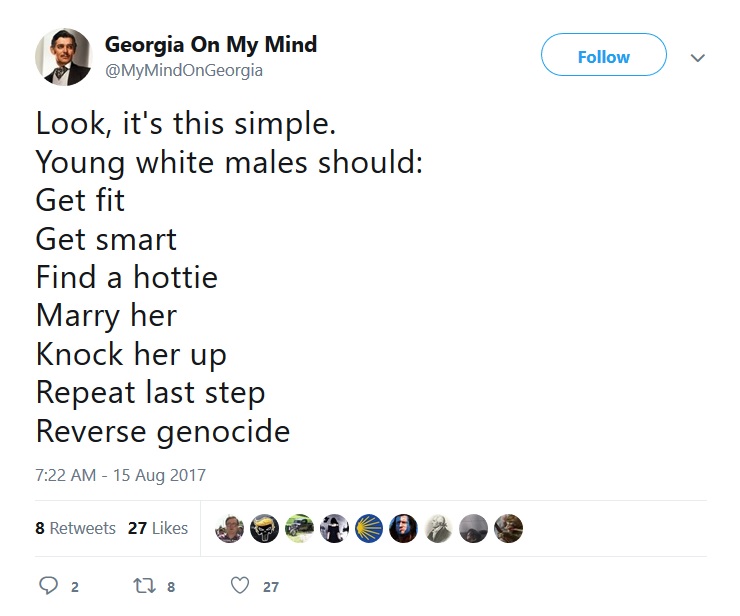
Task: Open the author's round profile picture
Action: coord(64,57)
